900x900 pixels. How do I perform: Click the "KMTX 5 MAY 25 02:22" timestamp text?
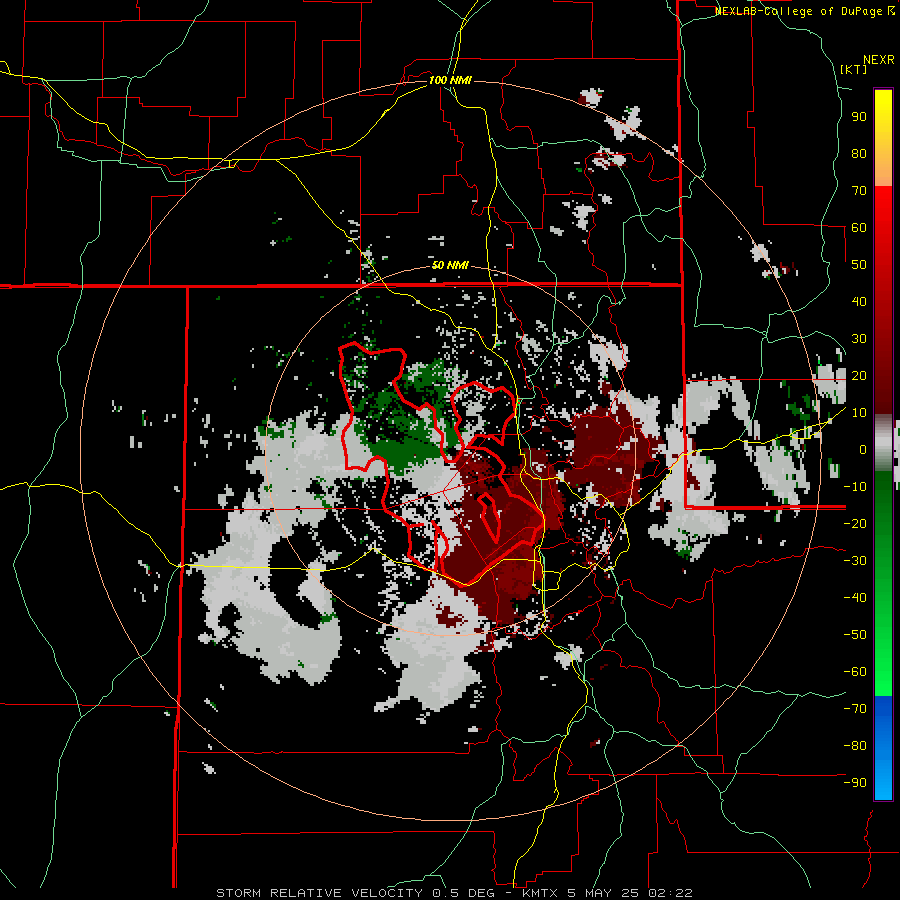pyautogui.click(x=607, y=893)
